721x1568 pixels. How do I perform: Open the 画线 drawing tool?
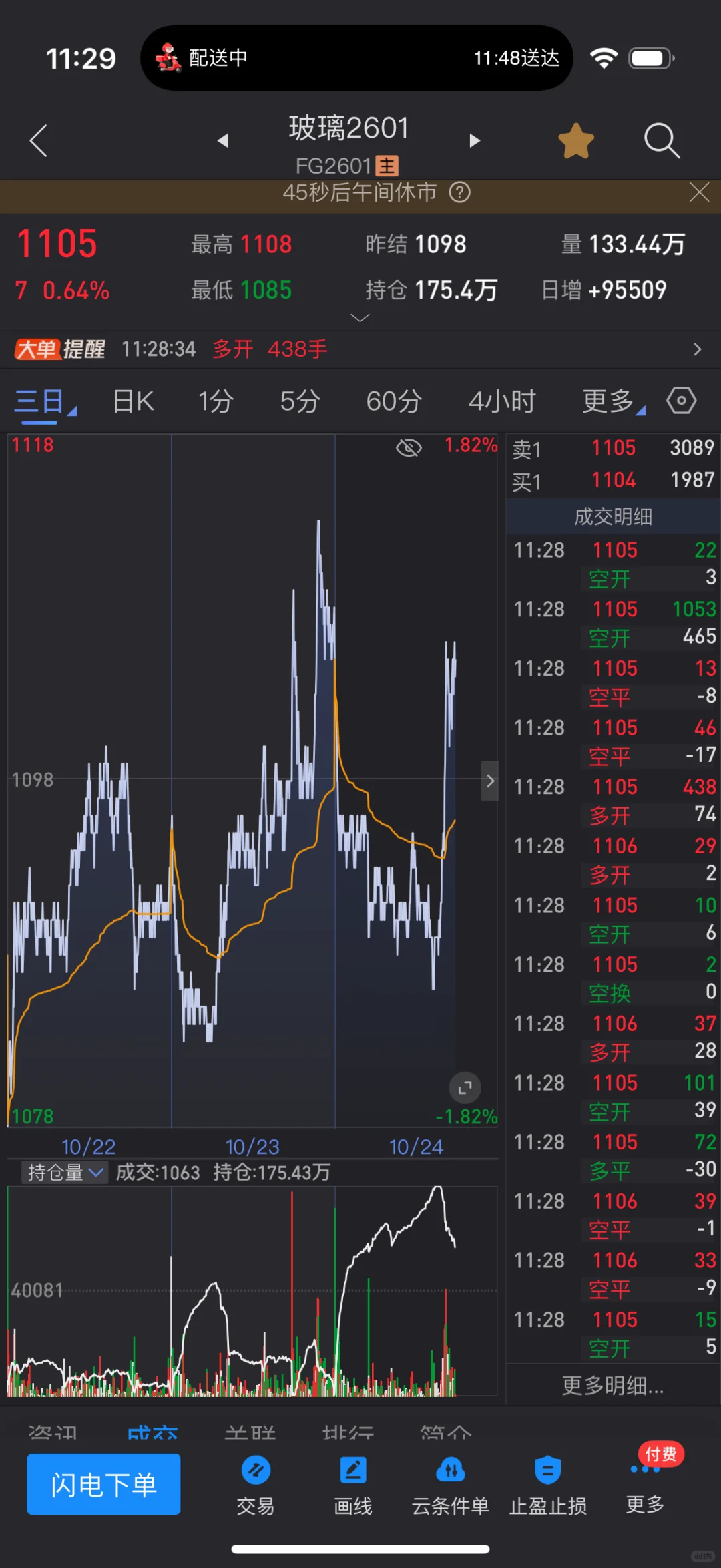click(353, 1484)
